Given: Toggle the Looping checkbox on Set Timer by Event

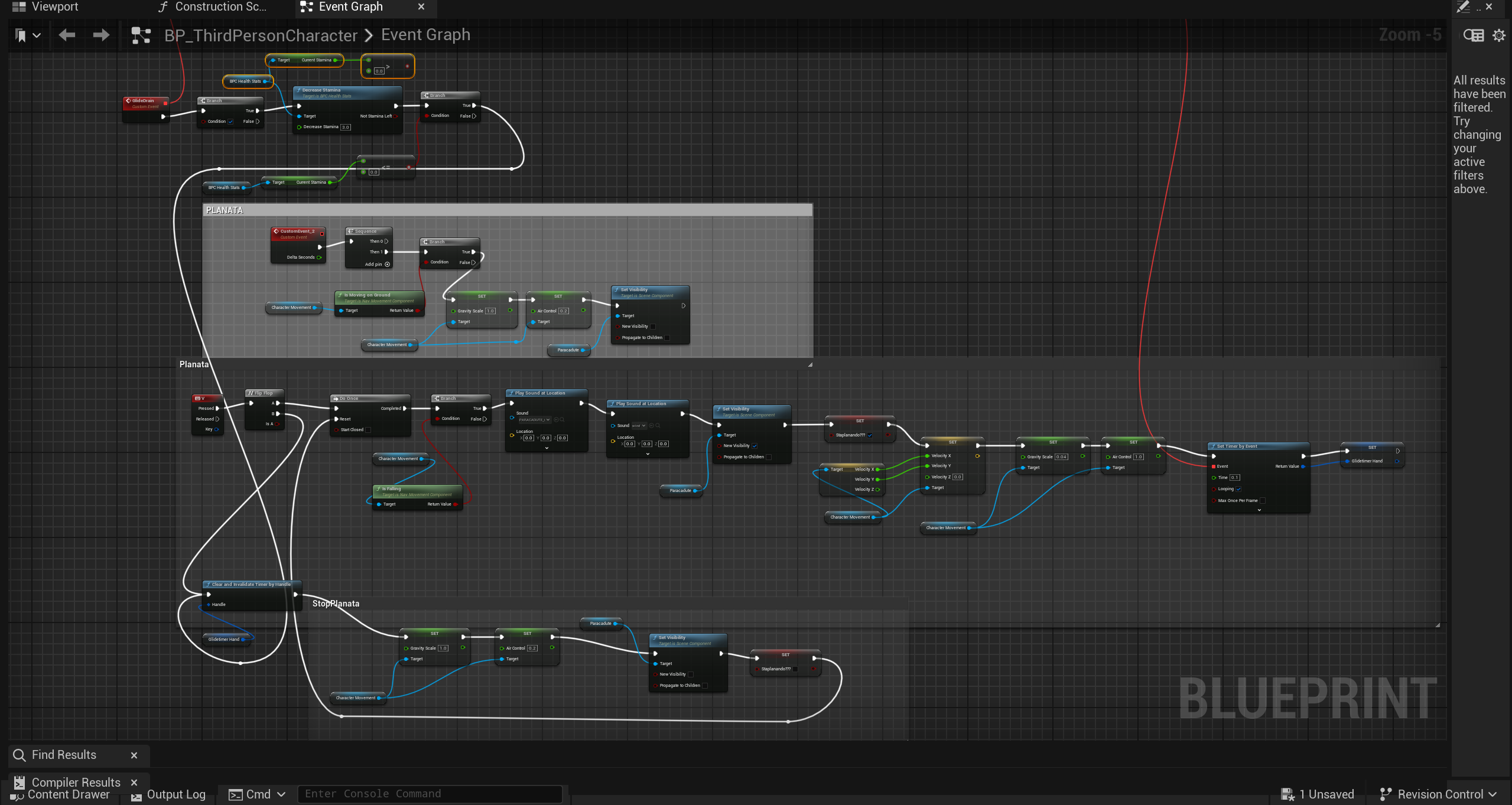Looking at the screenshot, I should [x=1238, y=489].
